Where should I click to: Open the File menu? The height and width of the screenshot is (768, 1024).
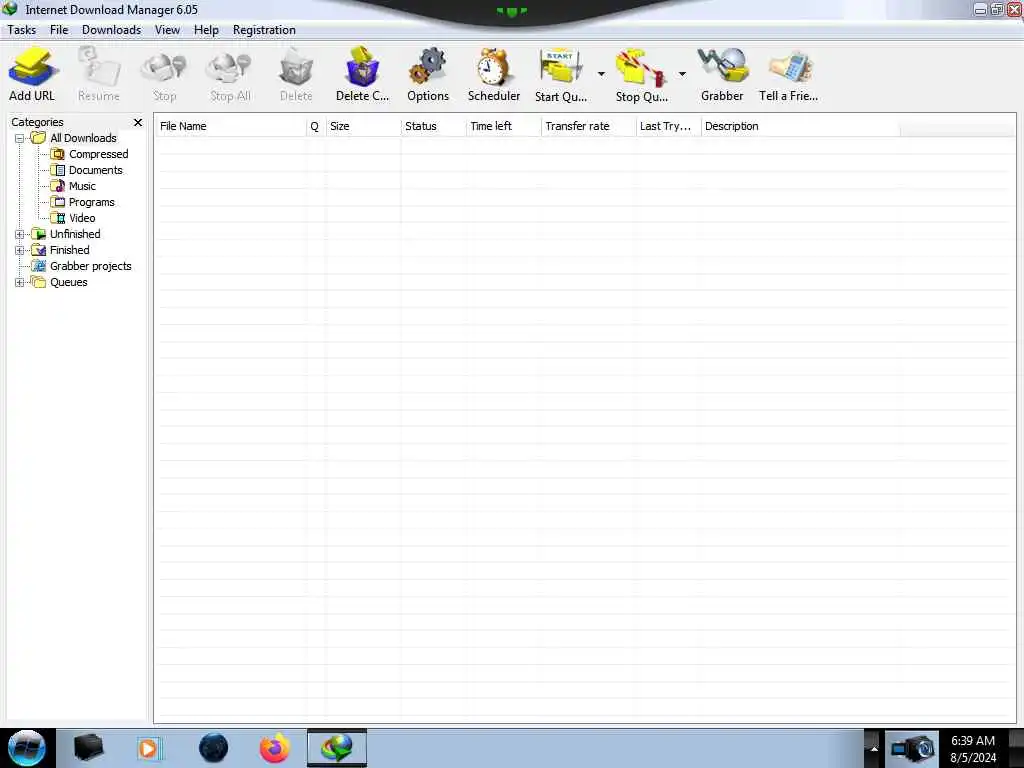pos(59,30)
